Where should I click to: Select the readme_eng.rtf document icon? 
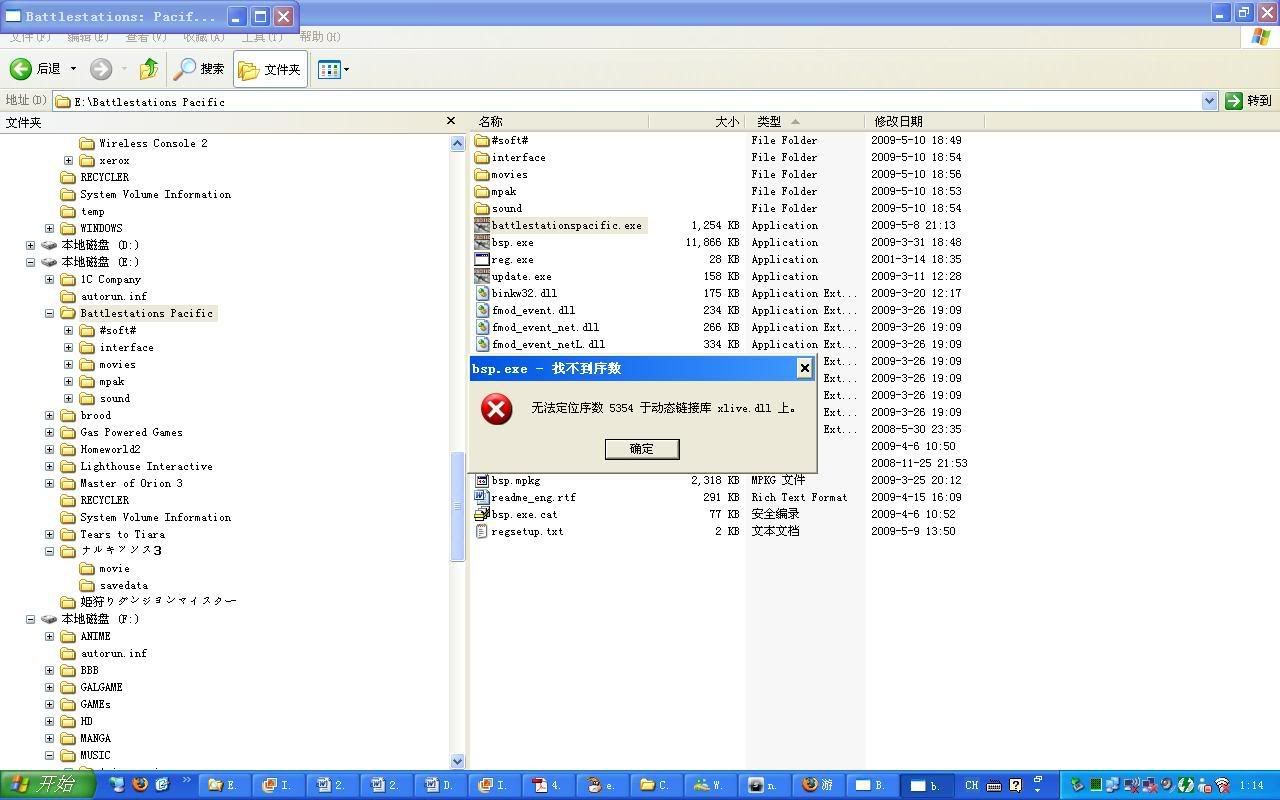(482, 497)
